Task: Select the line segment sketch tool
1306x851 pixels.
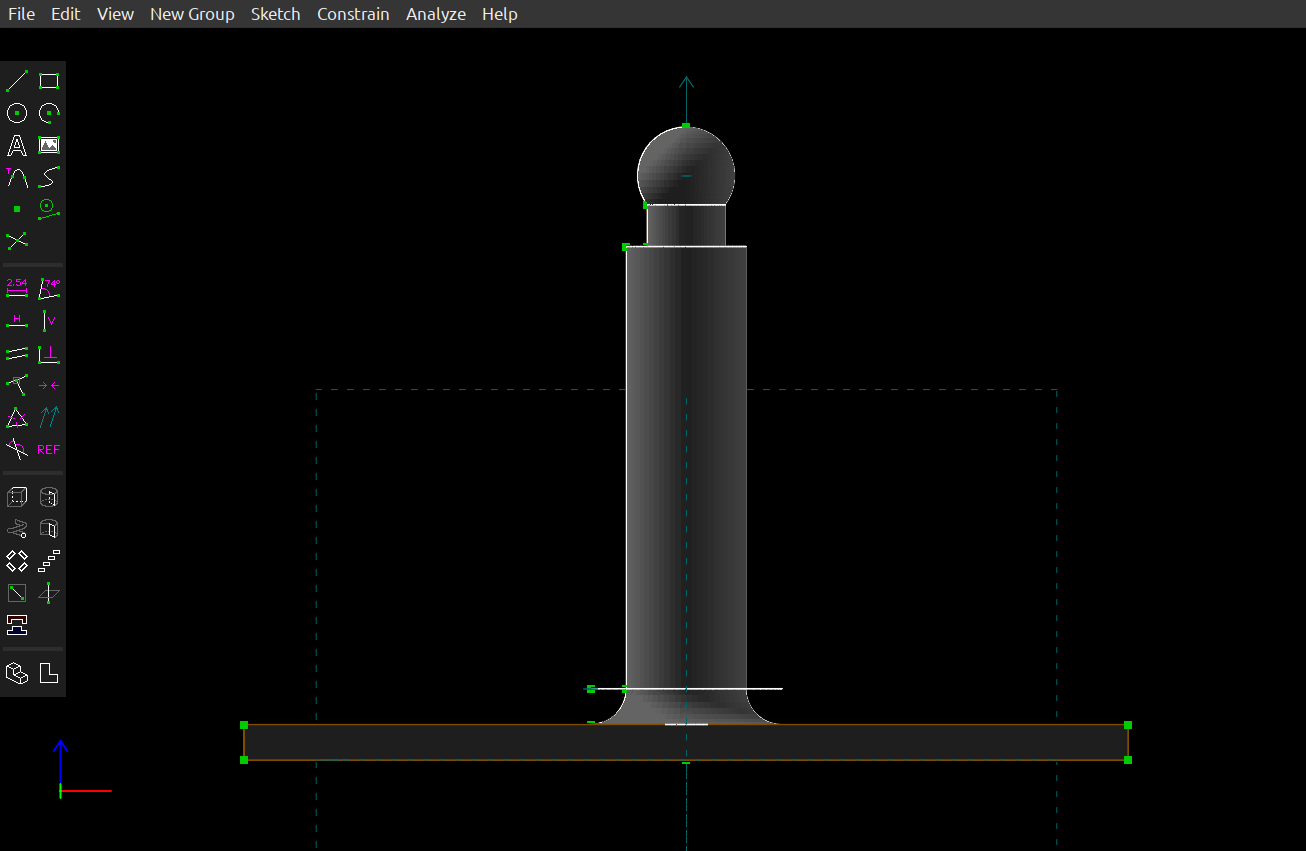Action: click(17, 81)
